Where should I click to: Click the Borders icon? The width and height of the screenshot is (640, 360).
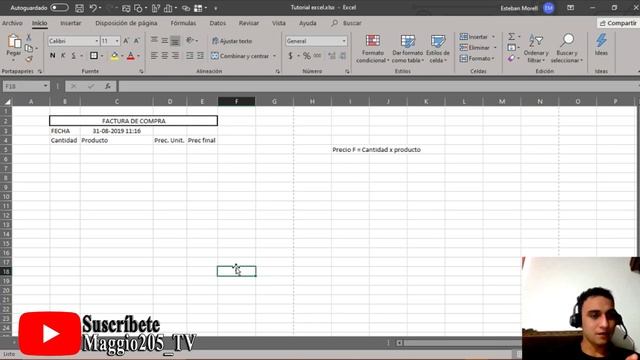point(94,56)
